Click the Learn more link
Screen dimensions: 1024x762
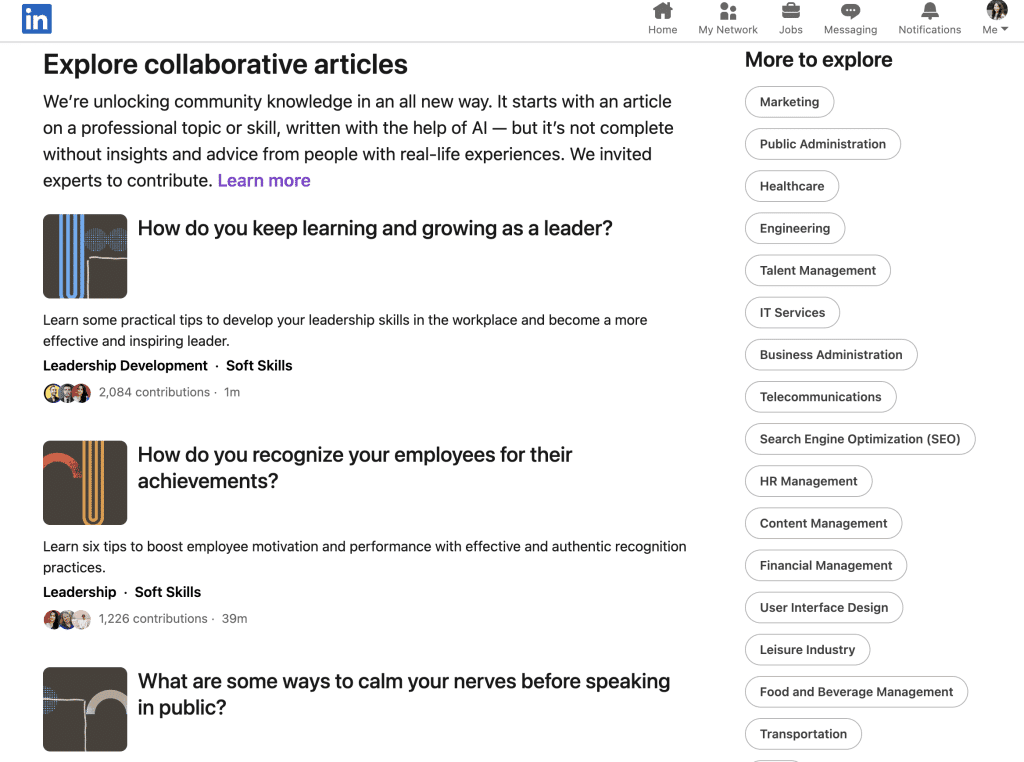264,180
